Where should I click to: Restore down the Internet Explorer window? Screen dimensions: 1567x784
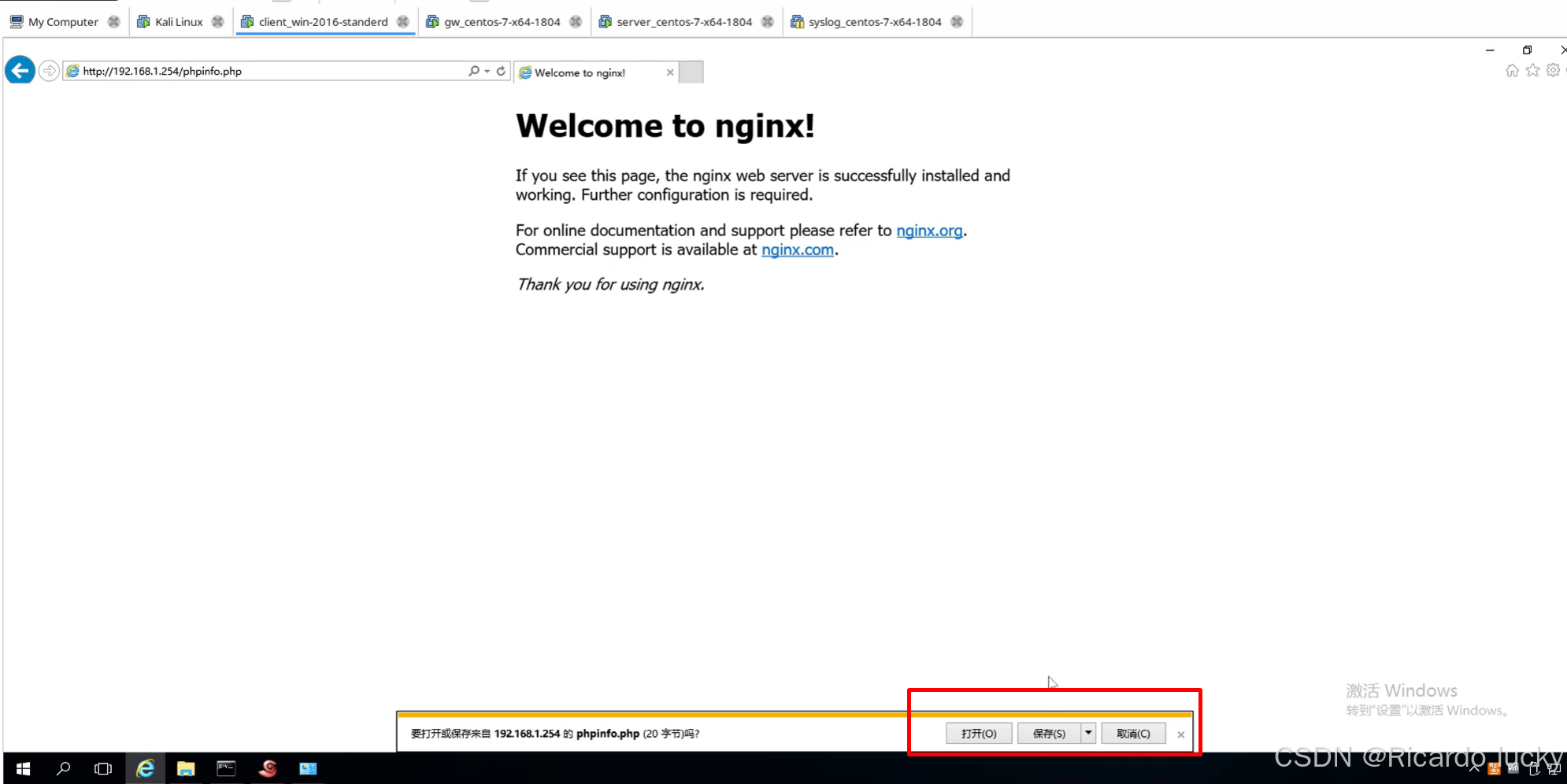[x=1527, y=50]
